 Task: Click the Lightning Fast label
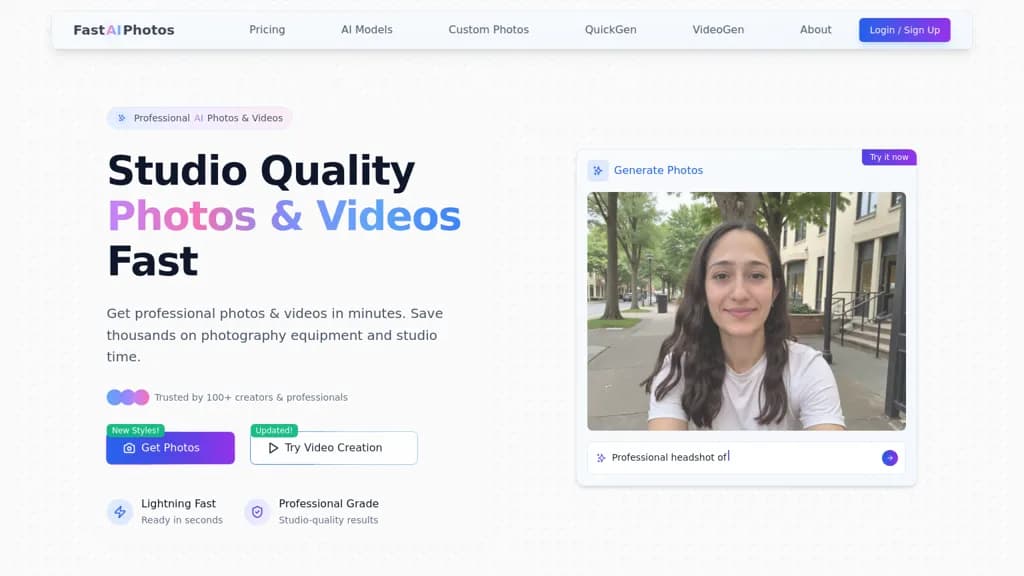[x=178, y=504]
